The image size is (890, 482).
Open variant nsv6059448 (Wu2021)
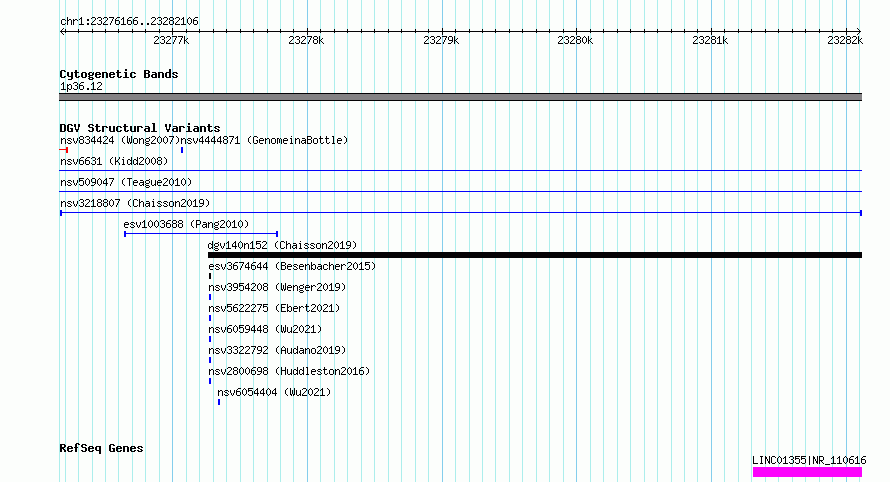[265, 329]
